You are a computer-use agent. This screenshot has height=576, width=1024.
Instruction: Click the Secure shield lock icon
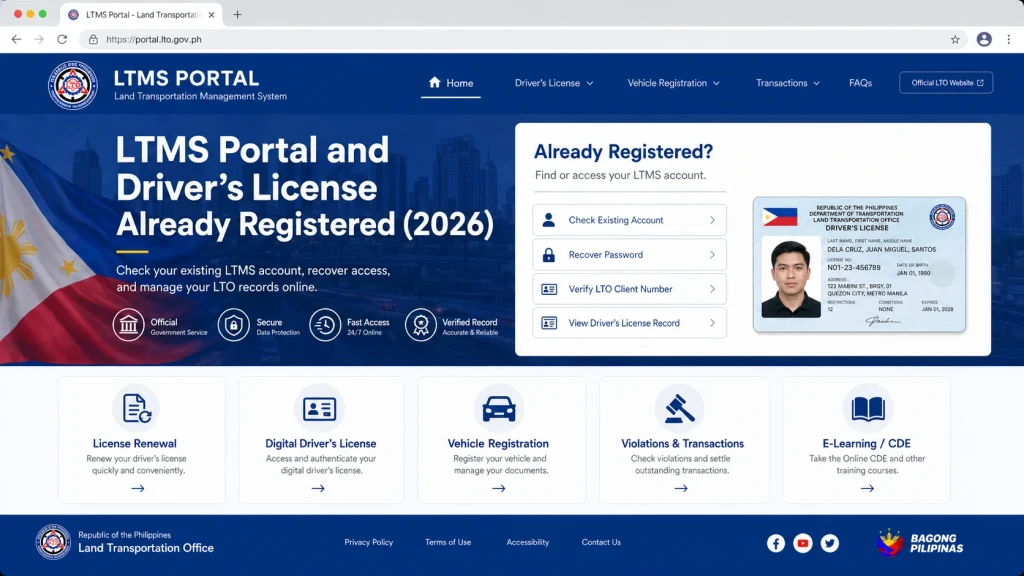(x=234, y=325)
